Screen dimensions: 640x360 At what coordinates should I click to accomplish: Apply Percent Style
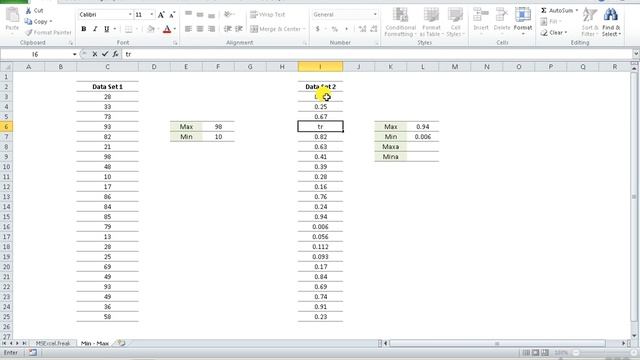335,29
